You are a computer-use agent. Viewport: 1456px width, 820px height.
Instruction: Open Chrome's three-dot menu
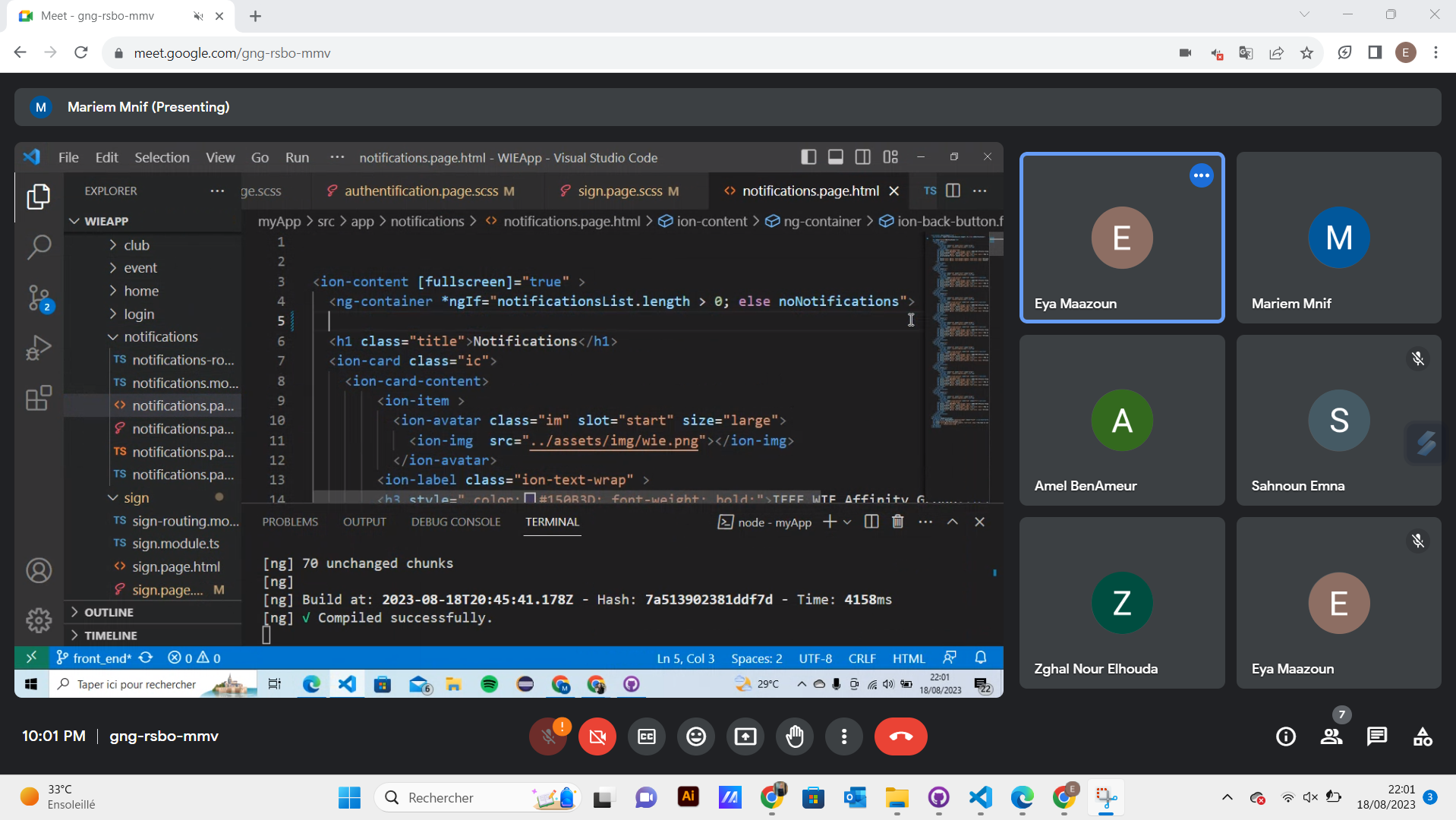[1436, 52]
